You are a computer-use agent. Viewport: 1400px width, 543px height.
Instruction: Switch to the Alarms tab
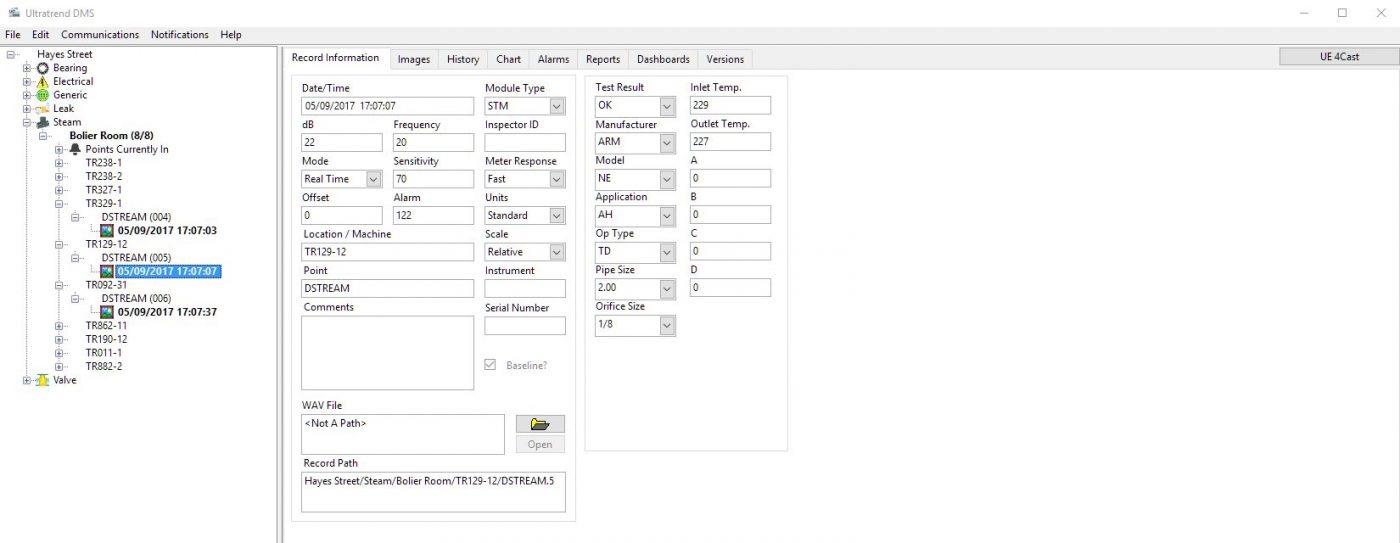pyautogui.click(x=553, y=59)
